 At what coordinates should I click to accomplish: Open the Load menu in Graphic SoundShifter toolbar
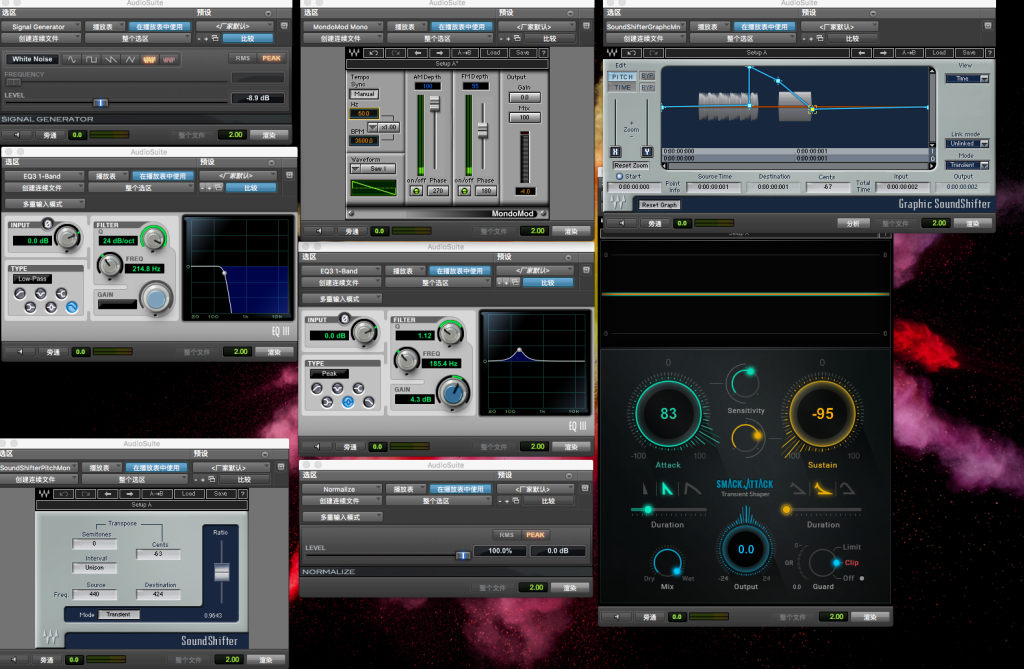click(x=939, y=53)
